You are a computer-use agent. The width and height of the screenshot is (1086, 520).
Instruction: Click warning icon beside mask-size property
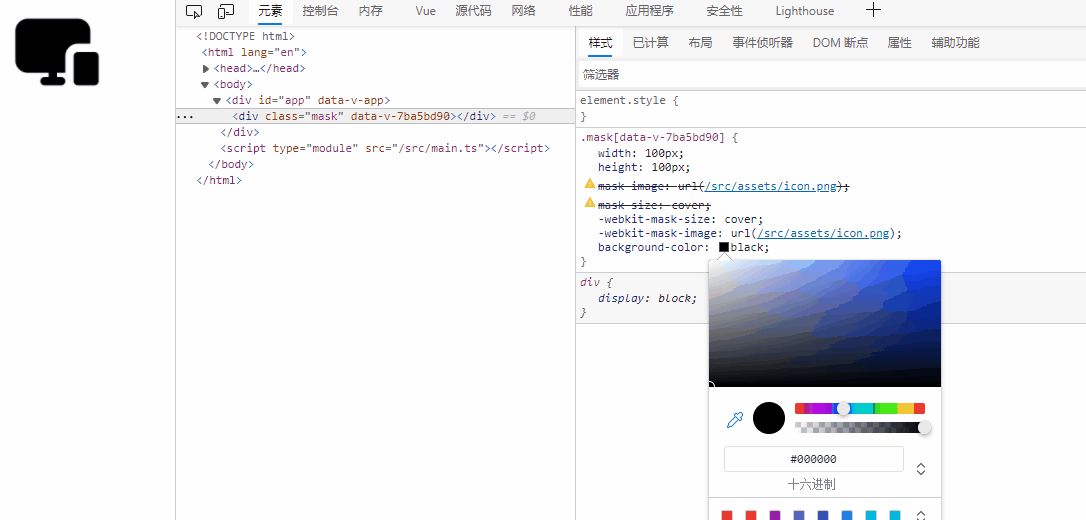pos(589,202)
